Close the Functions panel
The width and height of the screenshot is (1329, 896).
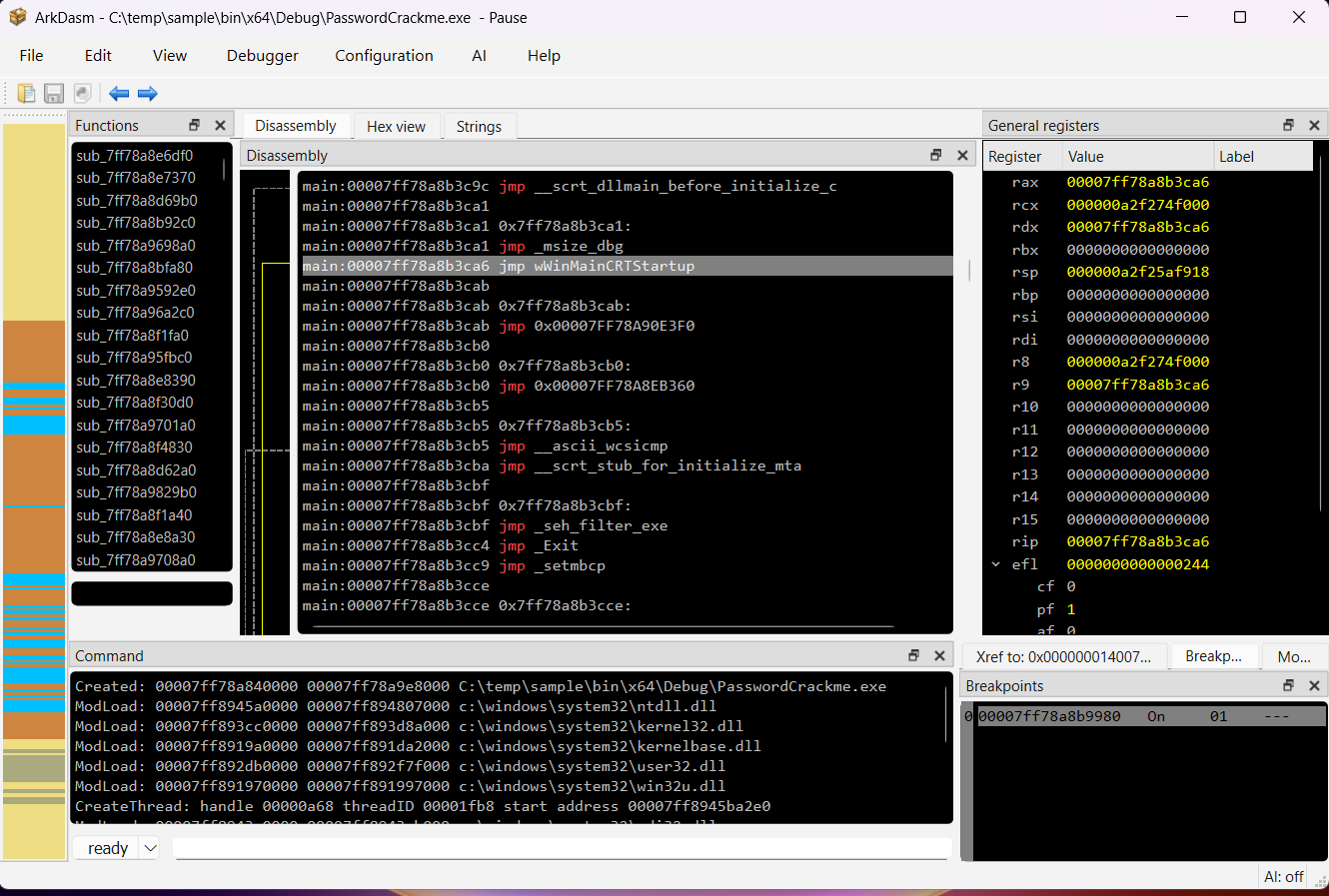(x=221, y=125)
